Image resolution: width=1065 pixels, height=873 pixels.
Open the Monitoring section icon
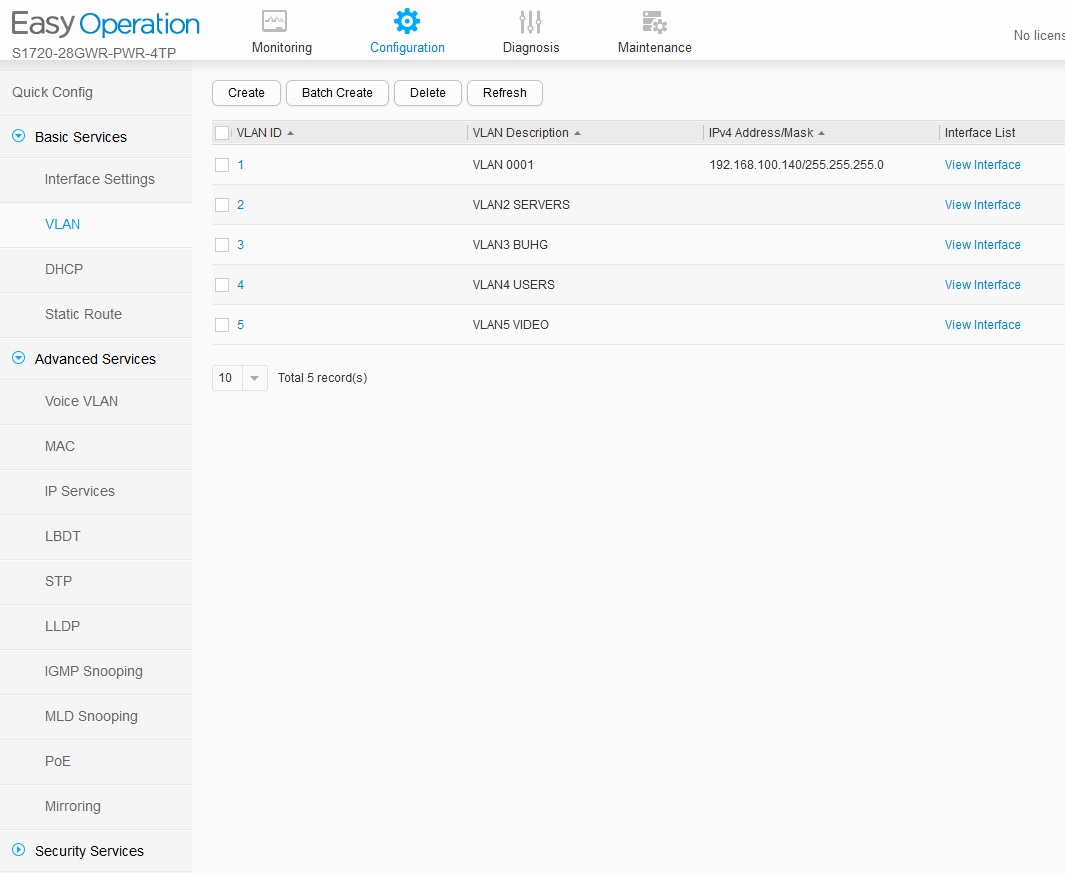pos(274,22)
